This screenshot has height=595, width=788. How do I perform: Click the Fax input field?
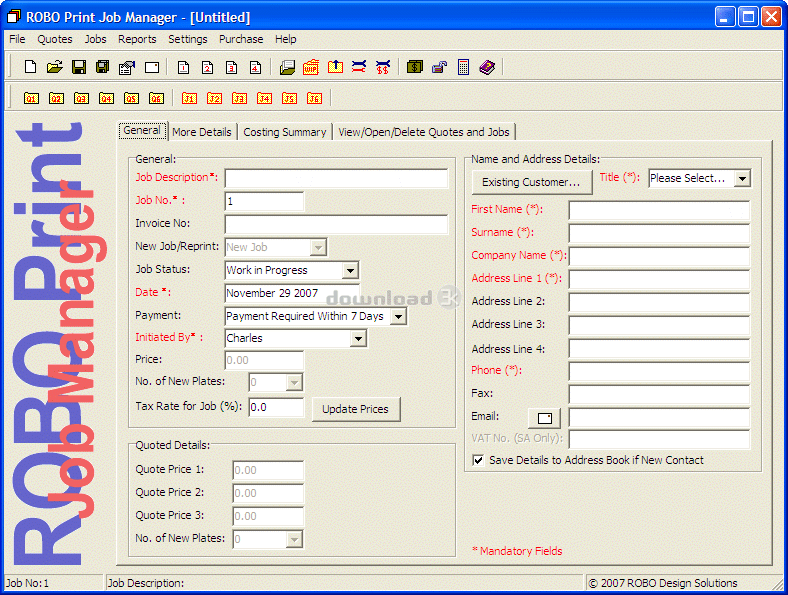(659, 394)
